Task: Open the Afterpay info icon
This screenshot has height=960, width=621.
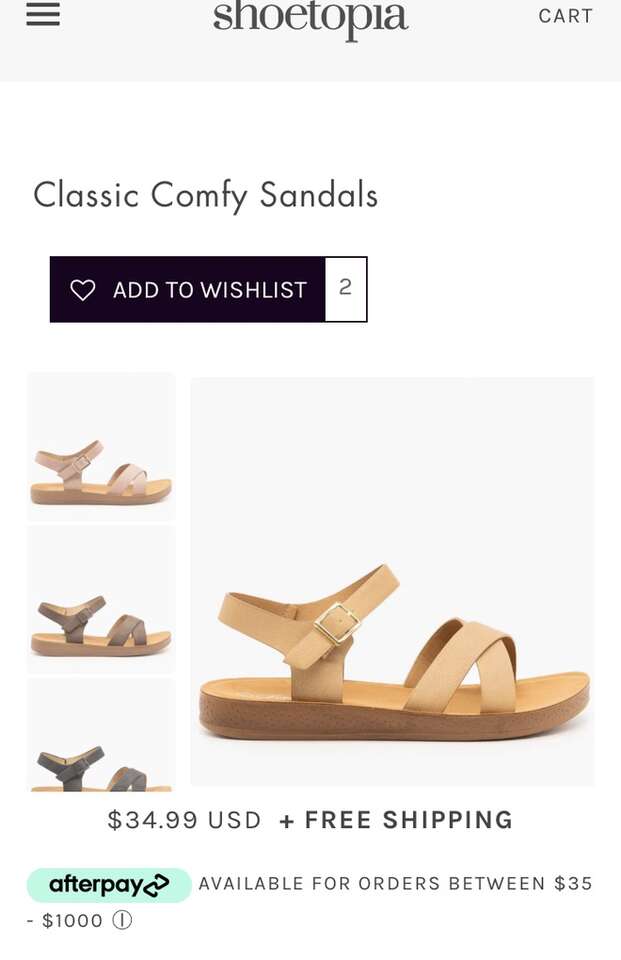Action: (x=122, y=920)
